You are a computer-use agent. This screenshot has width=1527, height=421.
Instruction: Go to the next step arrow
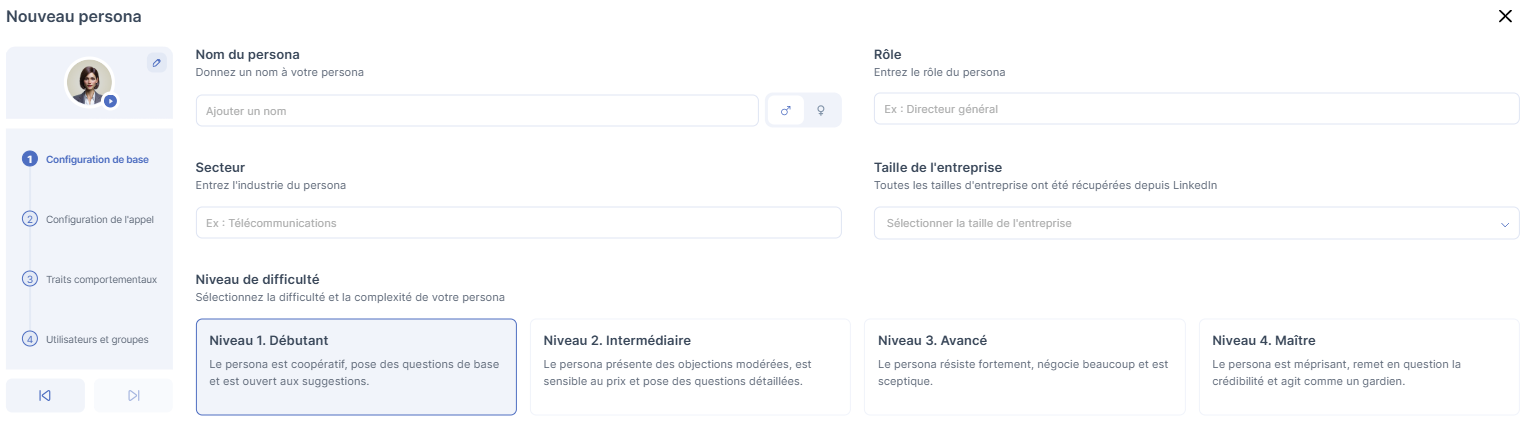click(133, 396)
